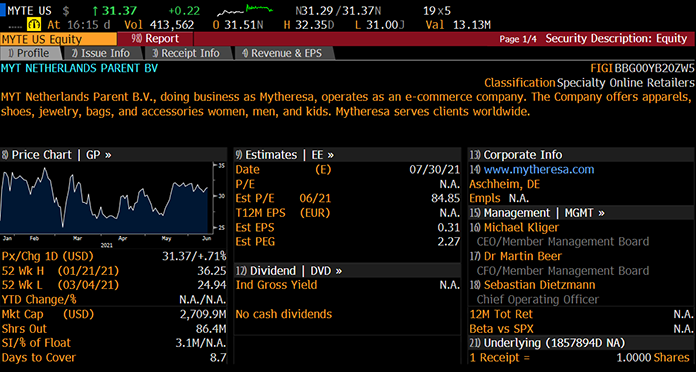Image resolution: width=696 pixels, height=372 pixels.
Task: Visit www.mytheresa.com link
Action: pos(538,170)
